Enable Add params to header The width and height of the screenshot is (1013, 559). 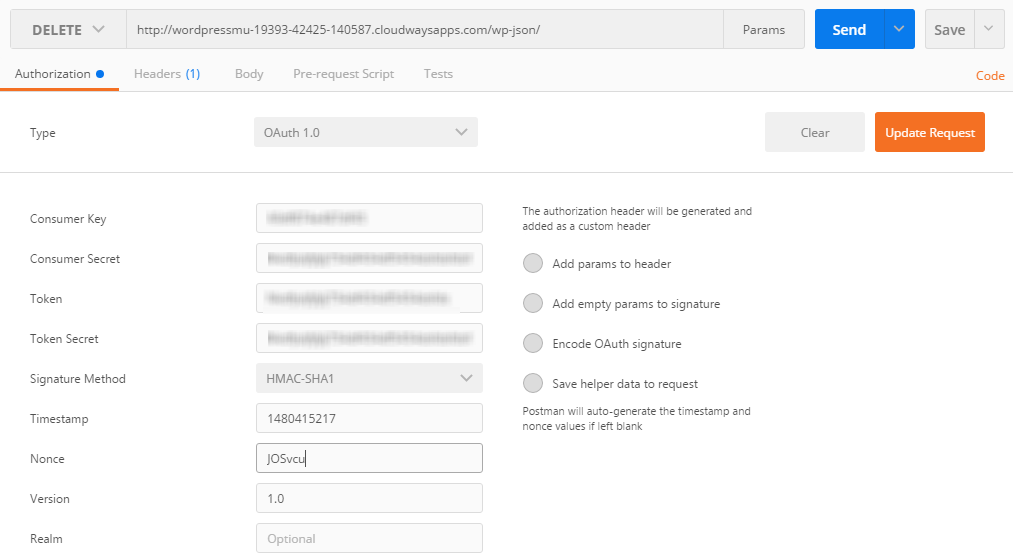(x=533, y=264)
